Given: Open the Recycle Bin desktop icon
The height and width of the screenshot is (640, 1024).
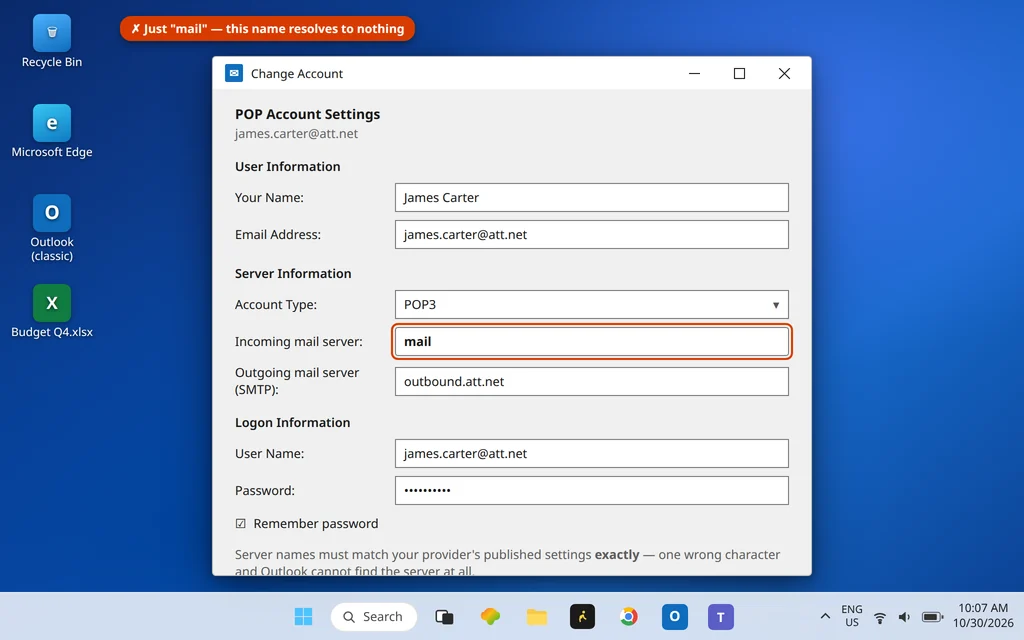Looking at the screenshot, I should coord(52,41).
